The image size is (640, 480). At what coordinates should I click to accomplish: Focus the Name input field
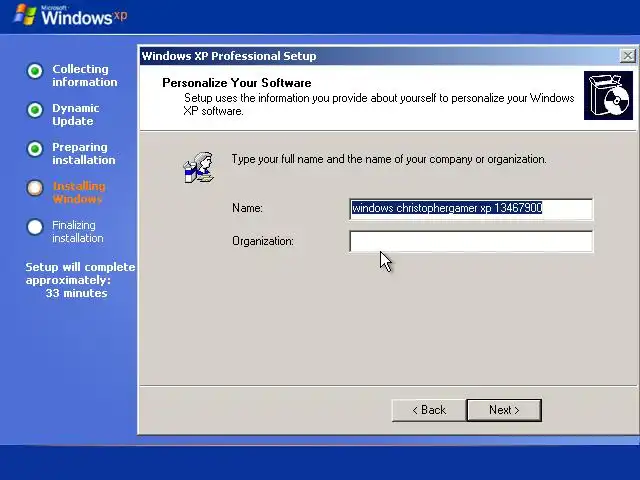471,209
